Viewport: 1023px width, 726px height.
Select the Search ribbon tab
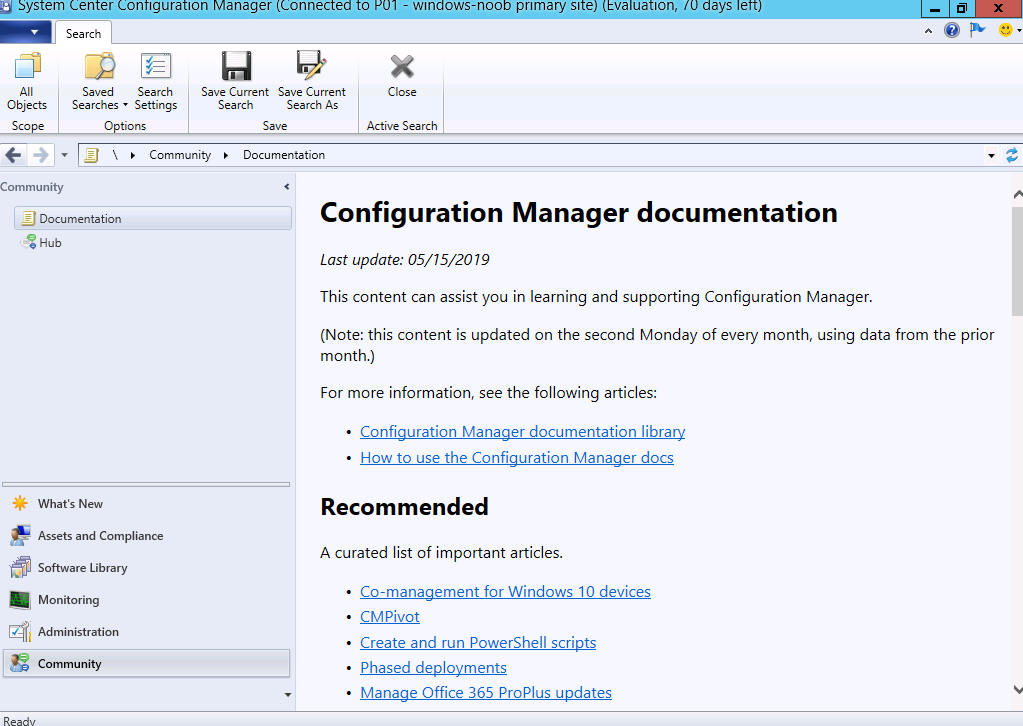(x=84, y=34)
